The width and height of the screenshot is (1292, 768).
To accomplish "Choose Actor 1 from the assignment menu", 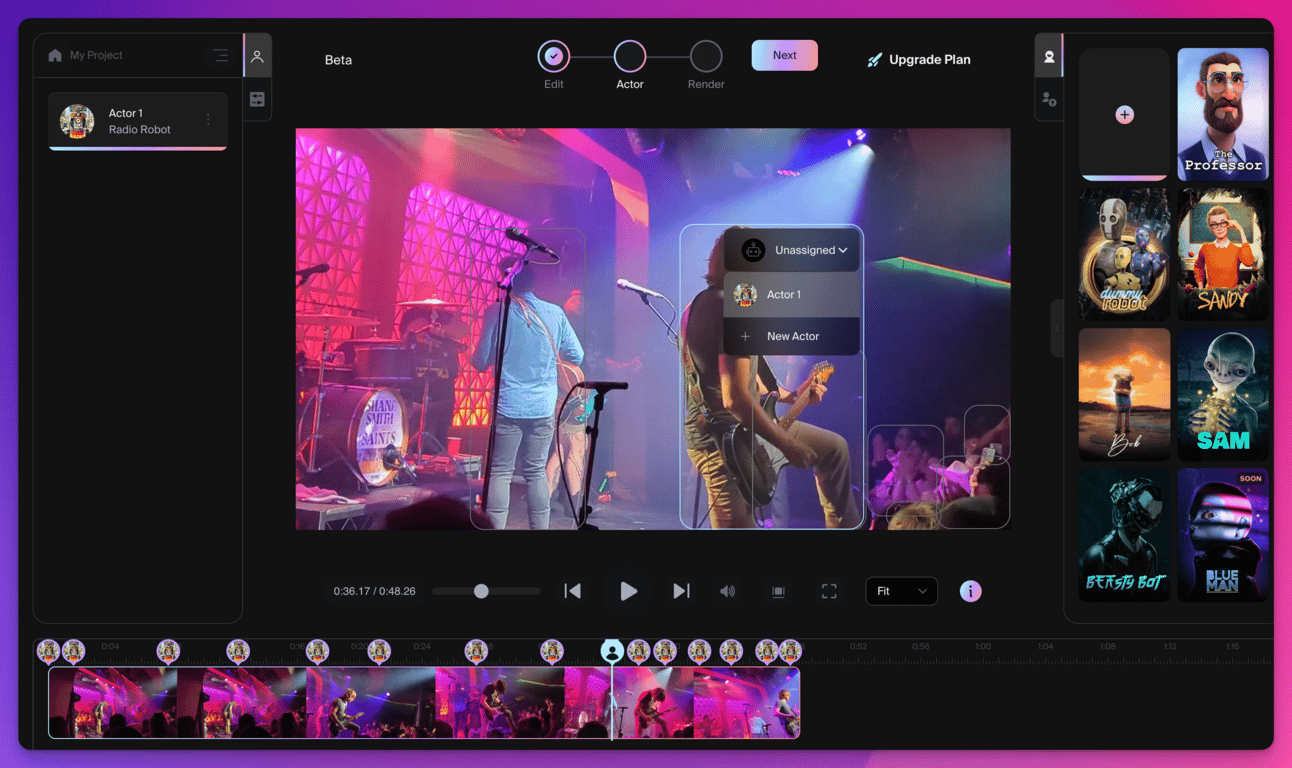I will pyautogui.click(x=784, y=295).
